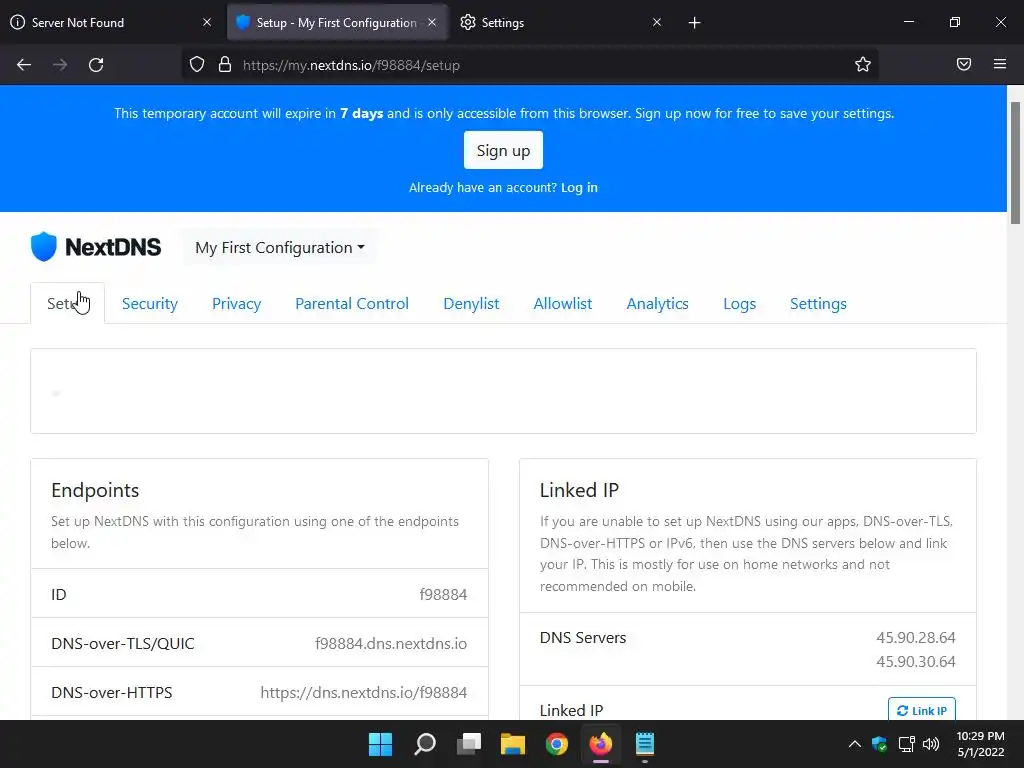This screenshot has height=768, width=1024.
Task: Open the NextDNS Settings tab
Action: (818, 304)
